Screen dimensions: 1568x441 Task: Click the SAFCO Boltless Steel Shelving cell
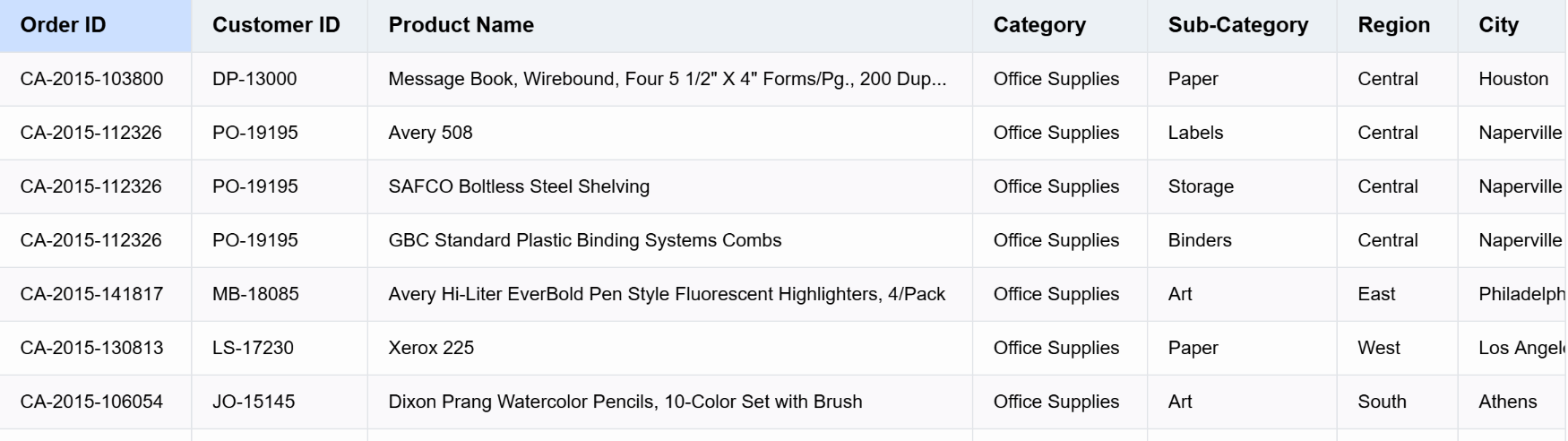click(x=519, y=186)
